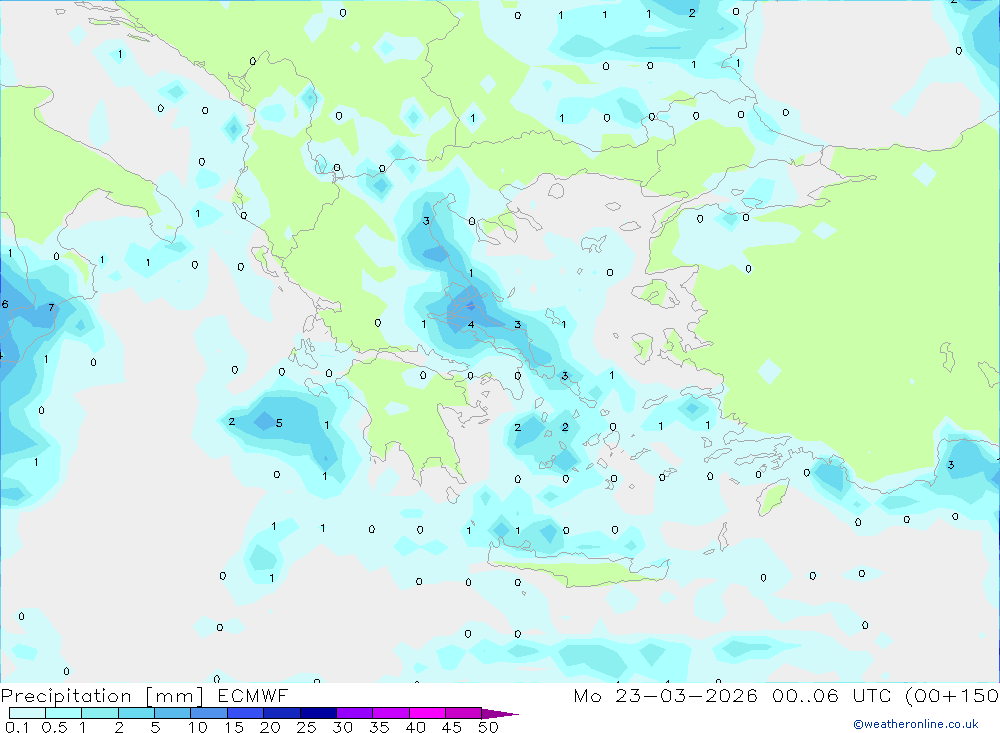Pick the 30 mm purple legend swatch
This screenshot has width=1000, height=733.
[355, 713]
